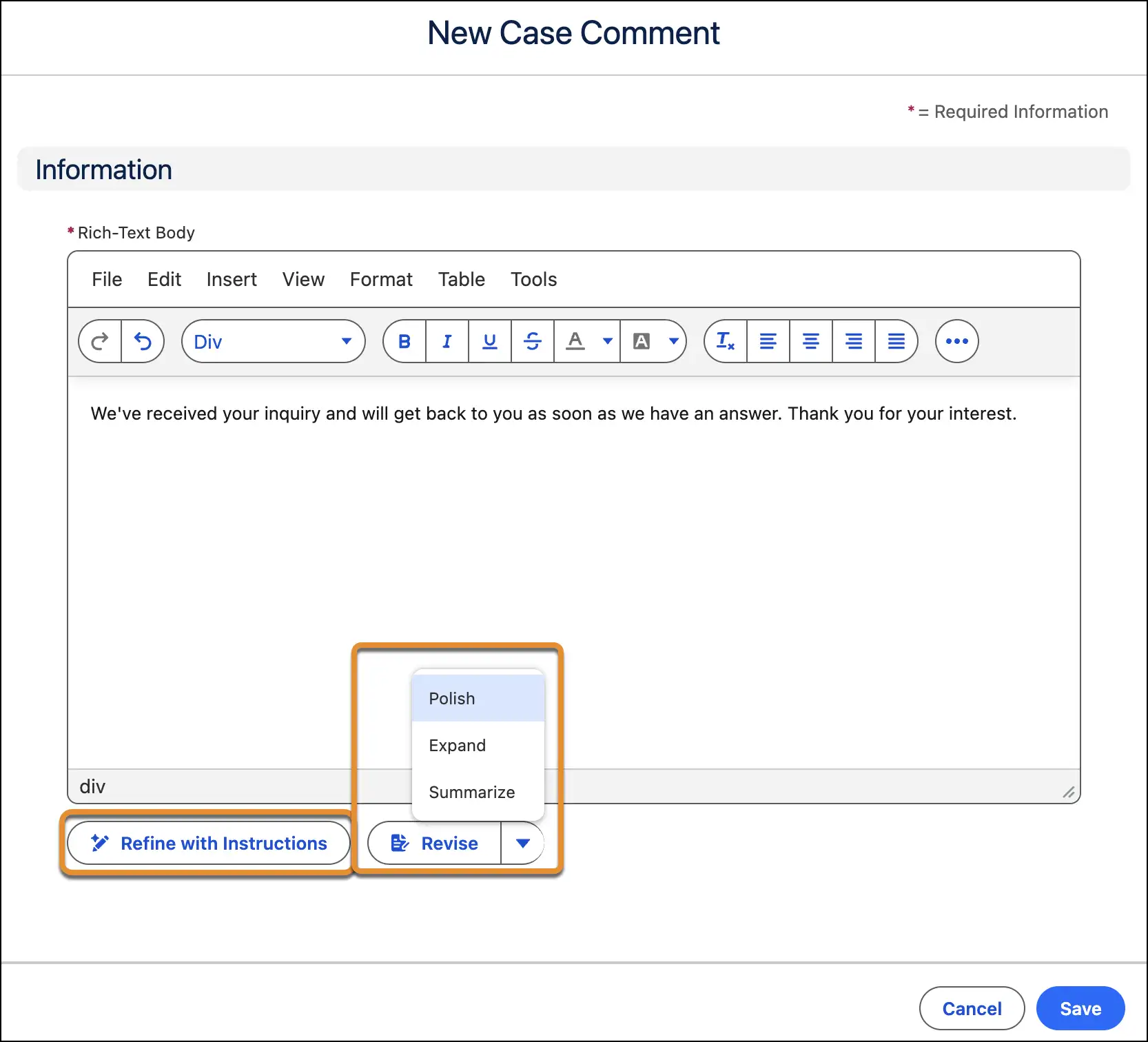
Task: Open the View menu
Action: pyautogui.click(x=303, y=279)
